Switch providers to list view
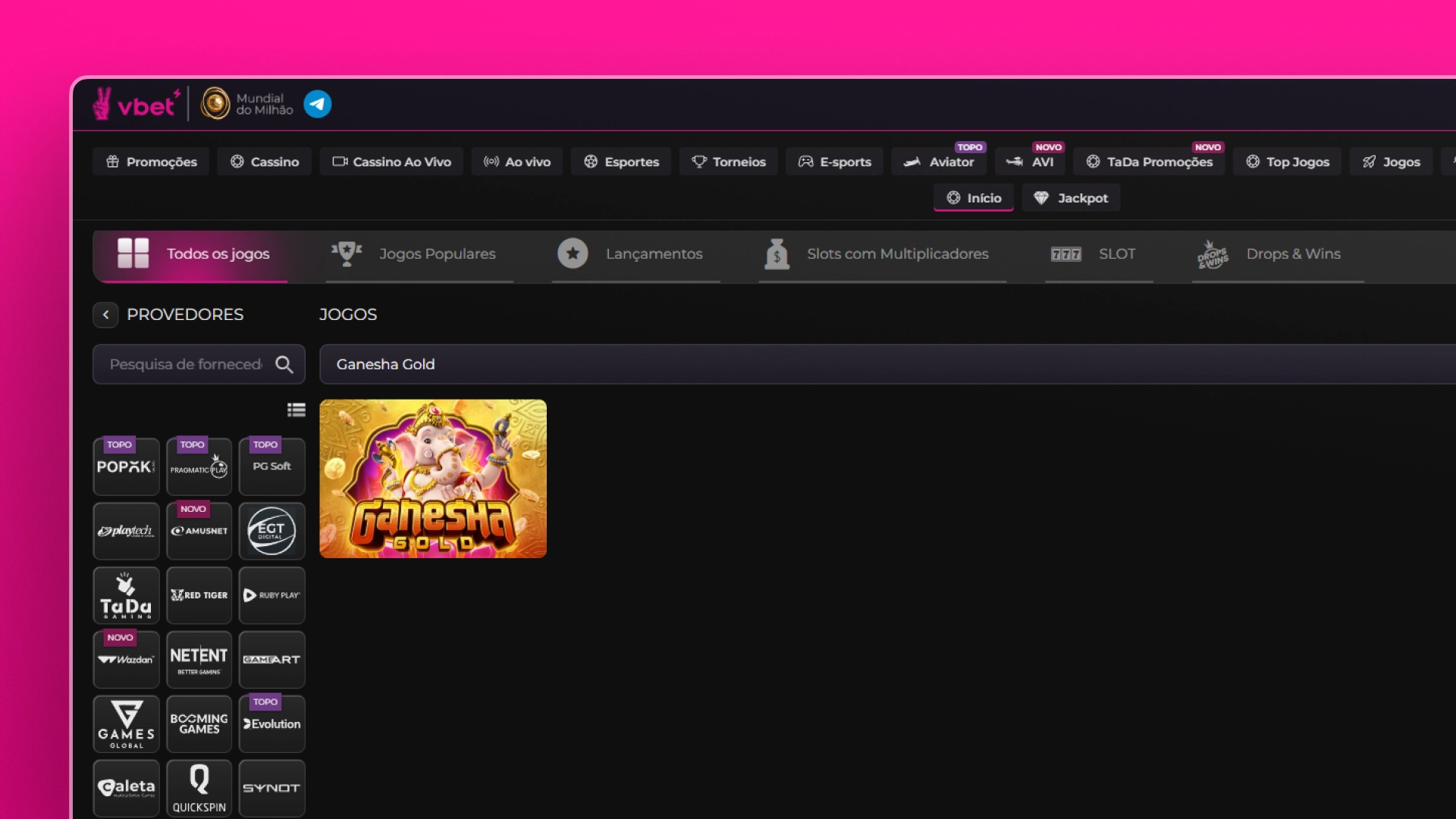The image size is (1456, 819). pyautogui.click(x=296, y=409)
